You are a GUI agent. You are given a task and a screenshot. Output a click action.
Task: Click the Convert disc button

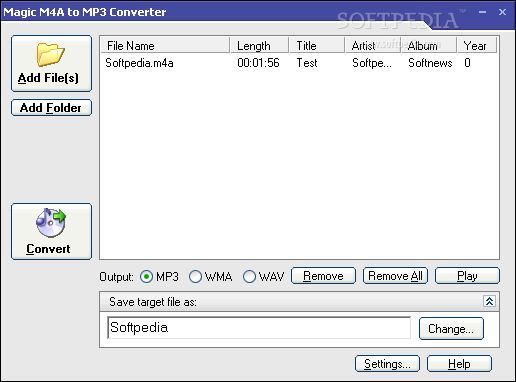(51, 231)
